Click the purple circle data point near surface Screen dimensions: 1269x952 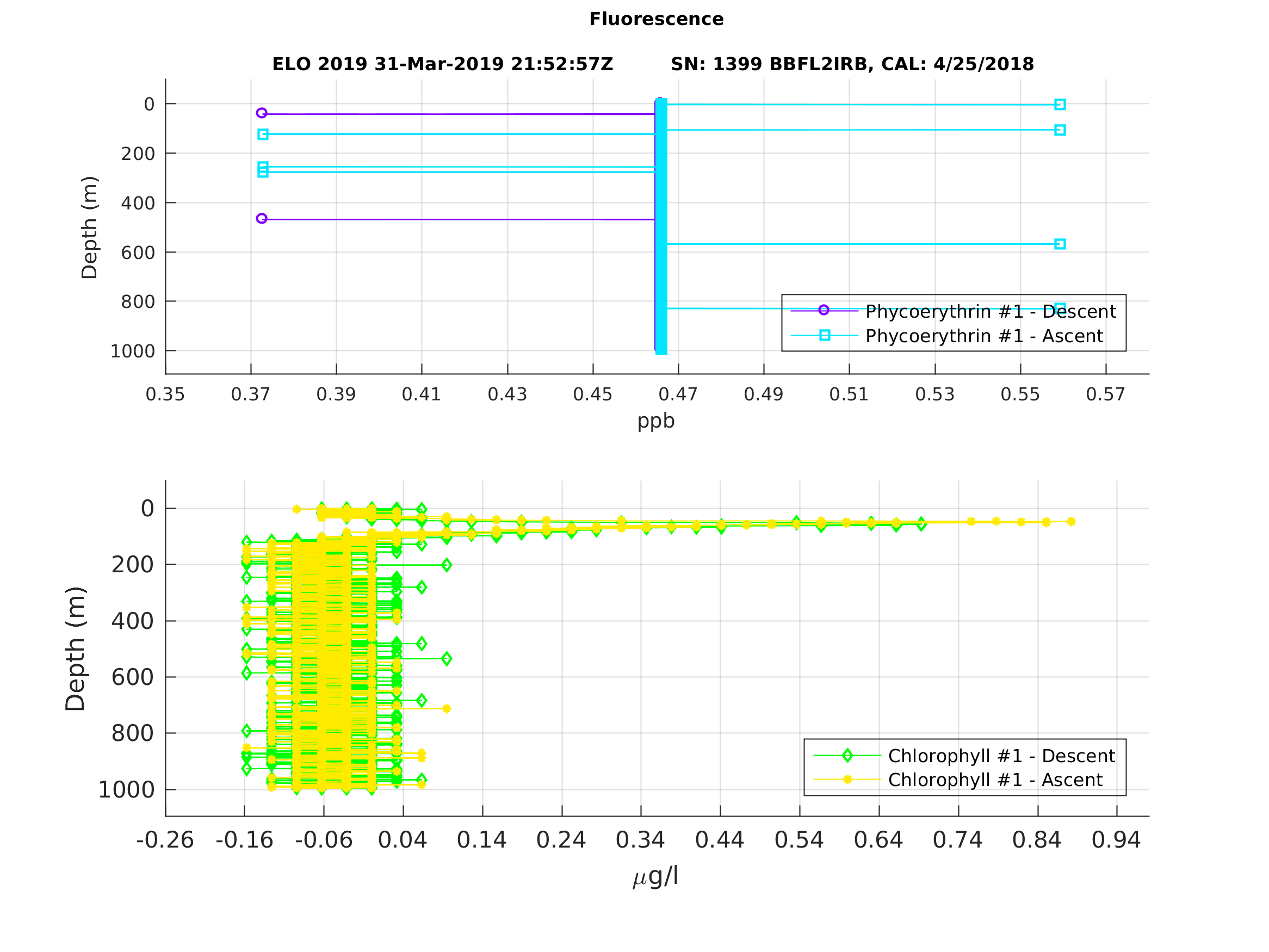click(x=262, y=113)
